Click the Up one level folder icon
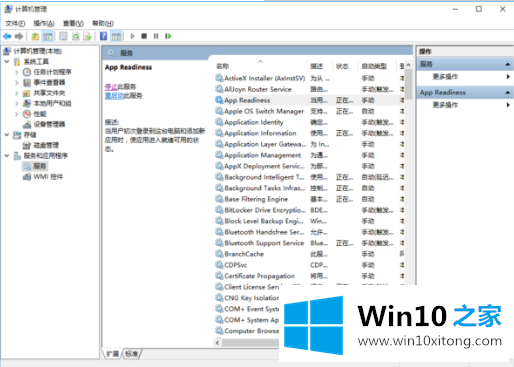The image size is (514, 367). pyautogui.click(x=35, y=36)
